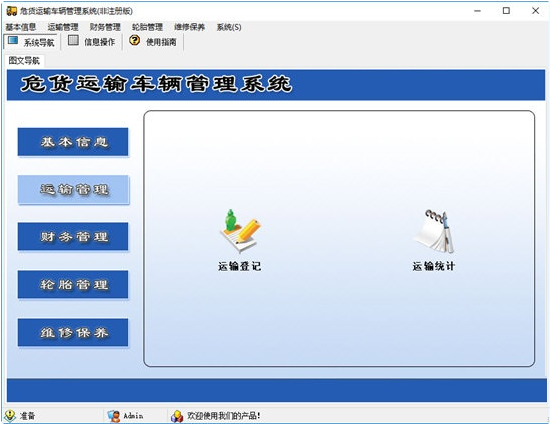Image resolution: width=550 pixels, height=427 pixels.
Task: Click the Admin username in status bar
Action: (x=133, y=416)
